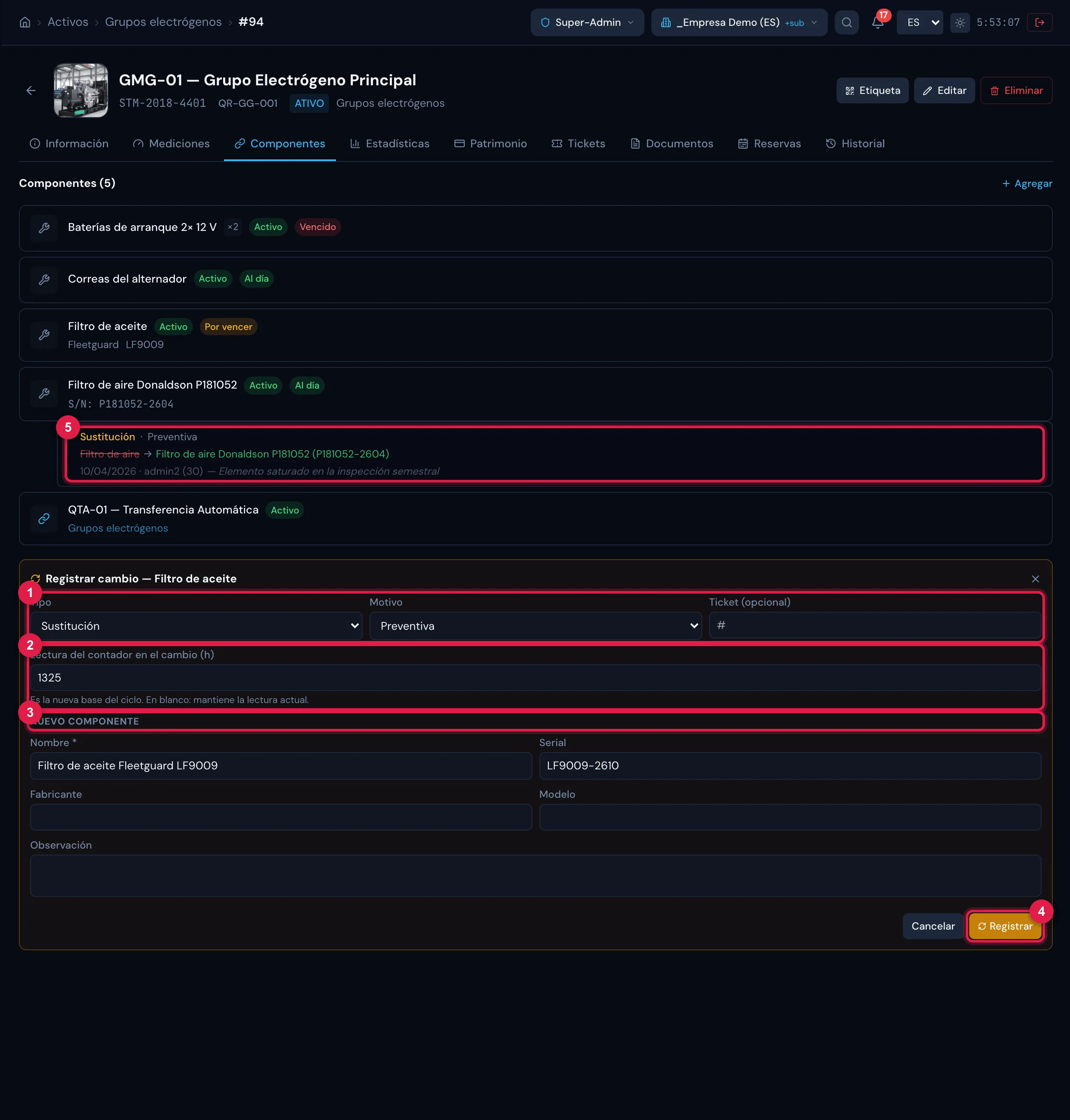Open the Motivo dropdown showing Preventiva

[535, 625]
